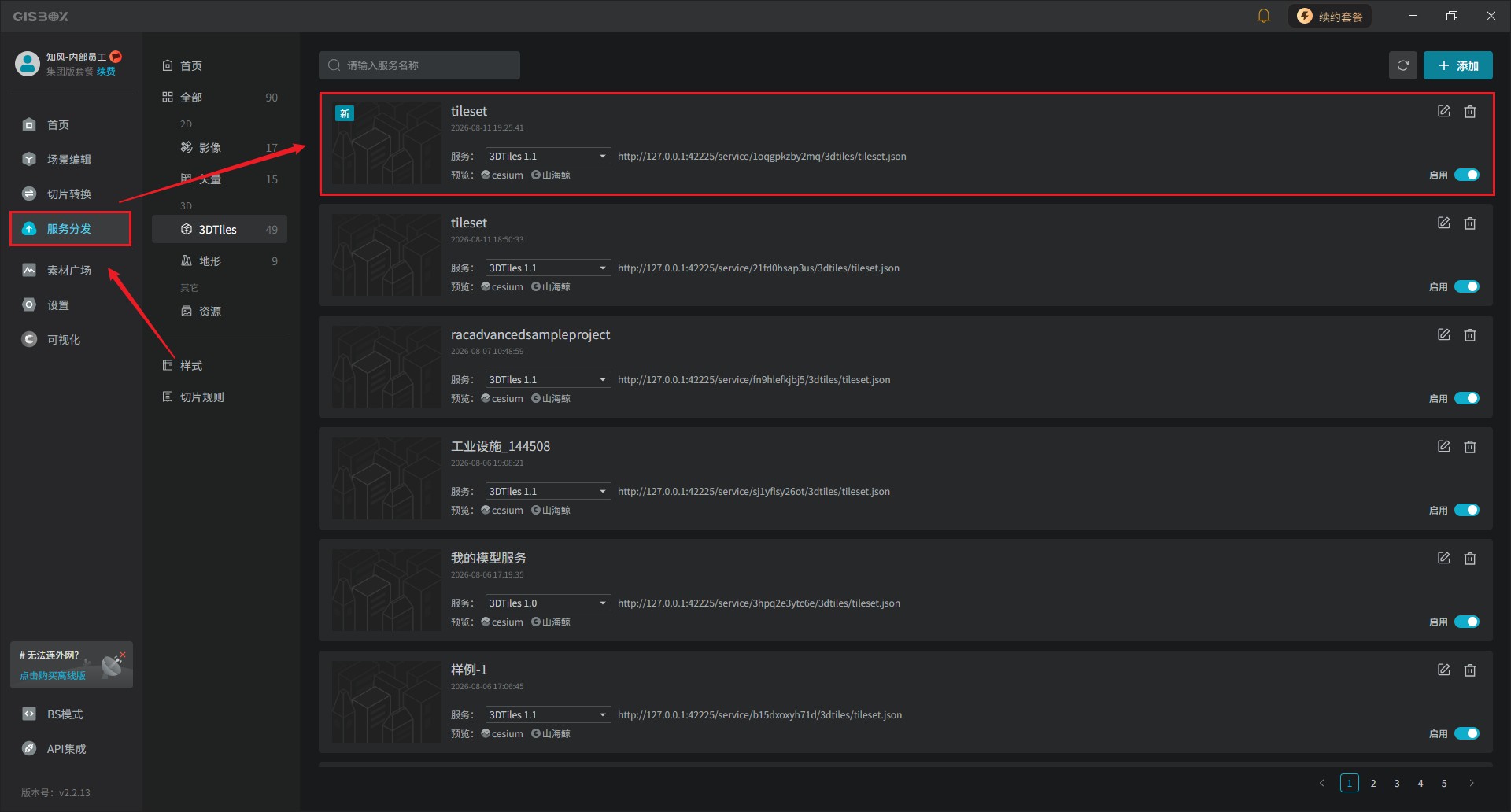1511x812 pixels.
Task: Delete the racadvancedsampleproject service
Action: coord(1470,334)
